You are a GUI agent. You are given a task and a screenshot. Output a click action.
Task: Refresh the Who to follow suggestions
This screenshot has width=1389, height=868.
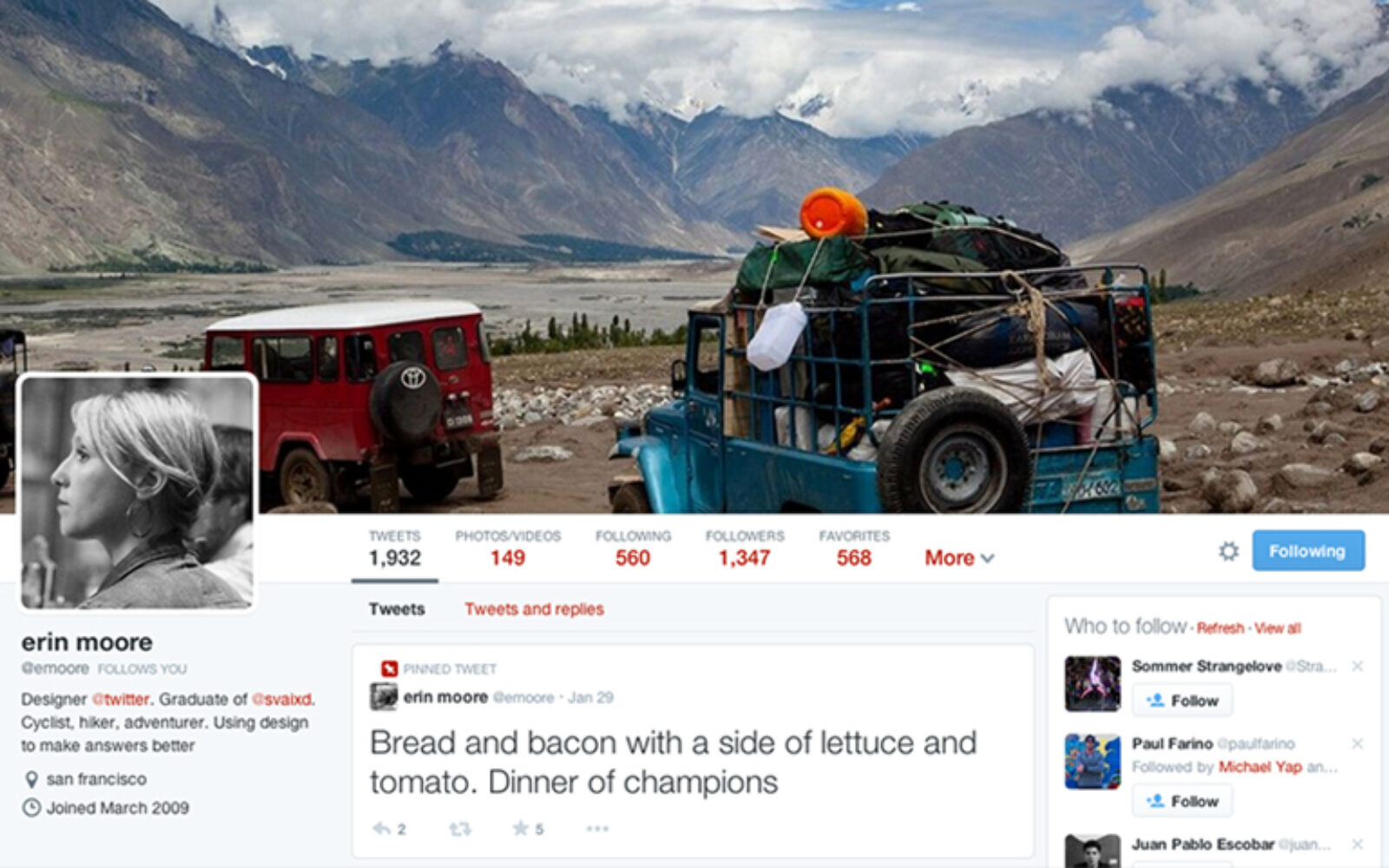point(1220,628)
